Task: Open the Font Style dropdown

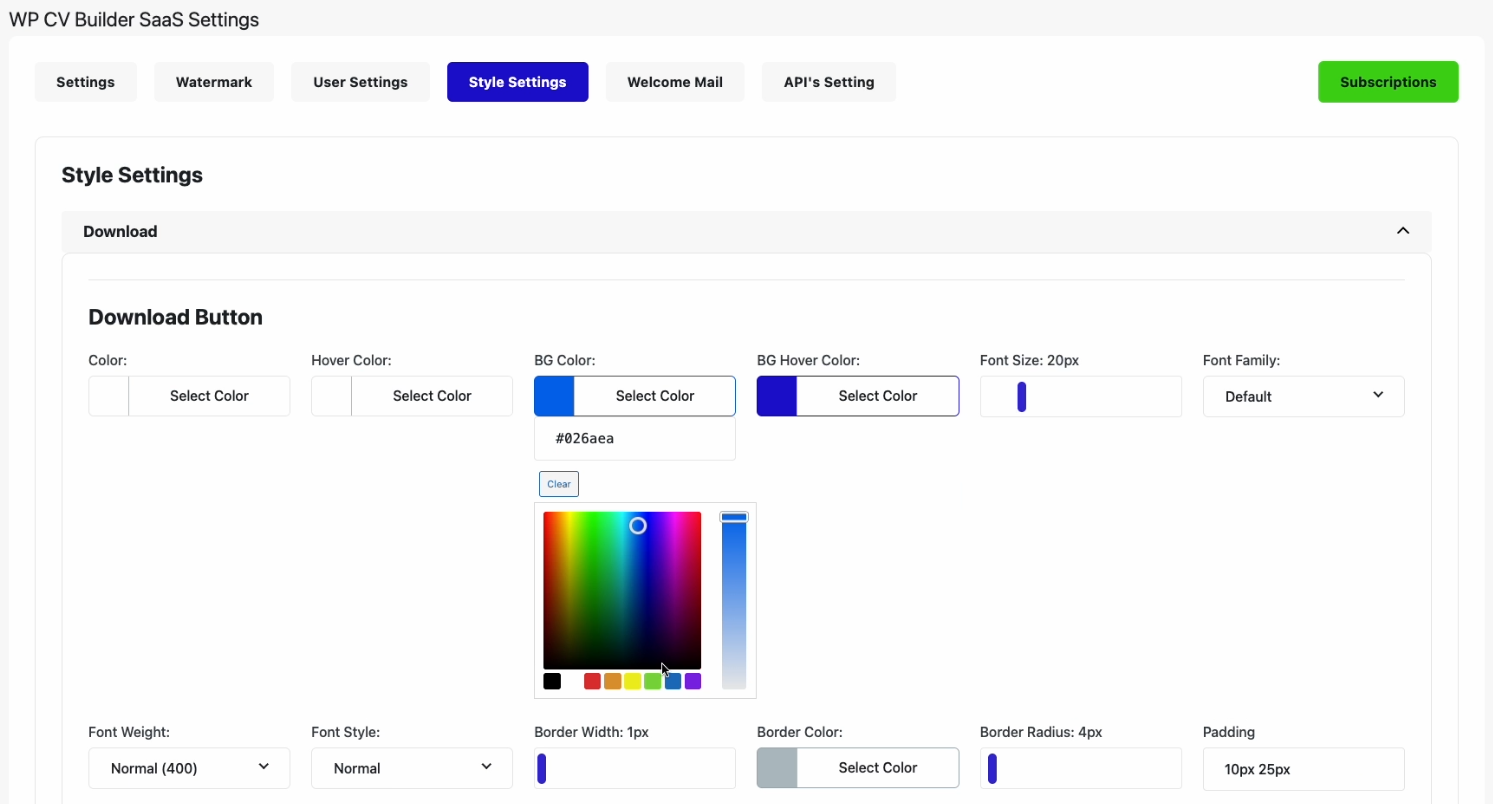Action: 412,768
